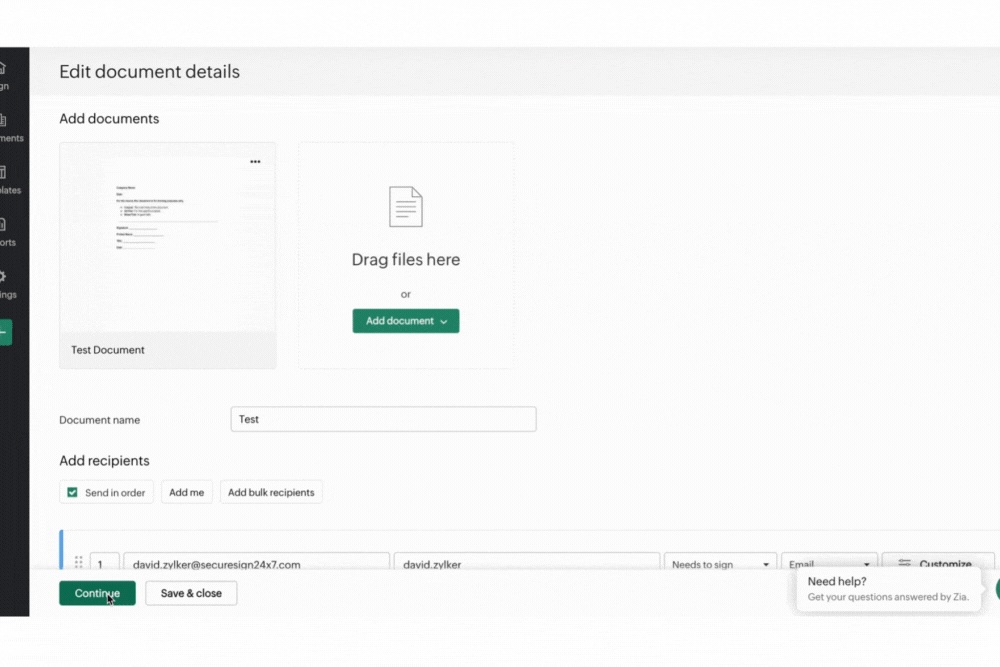1000x667 pixels.
Task: Open the Email delivery method dropdown
Action: click(828, 564)
